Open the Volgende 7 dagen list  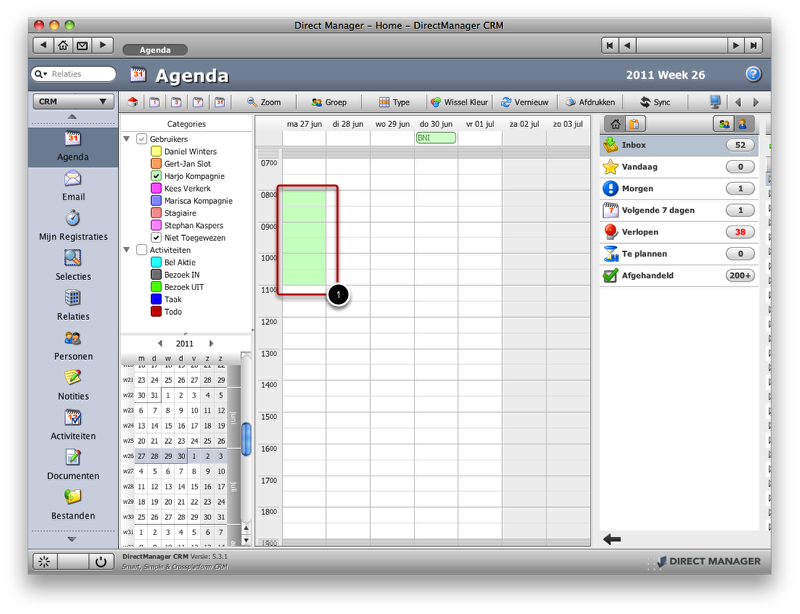[x=679, y=210]
